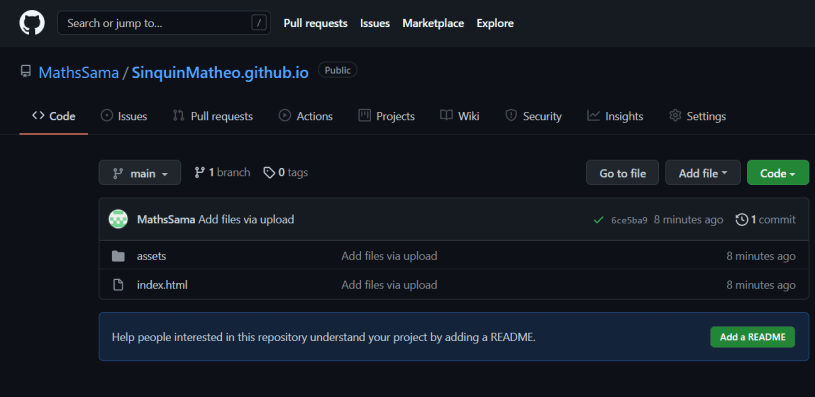The width and height of the screenshot is (815, 397).
Task: Open the Pull requests repository tab
Action: pyautogui.click(x=213, y=116)
